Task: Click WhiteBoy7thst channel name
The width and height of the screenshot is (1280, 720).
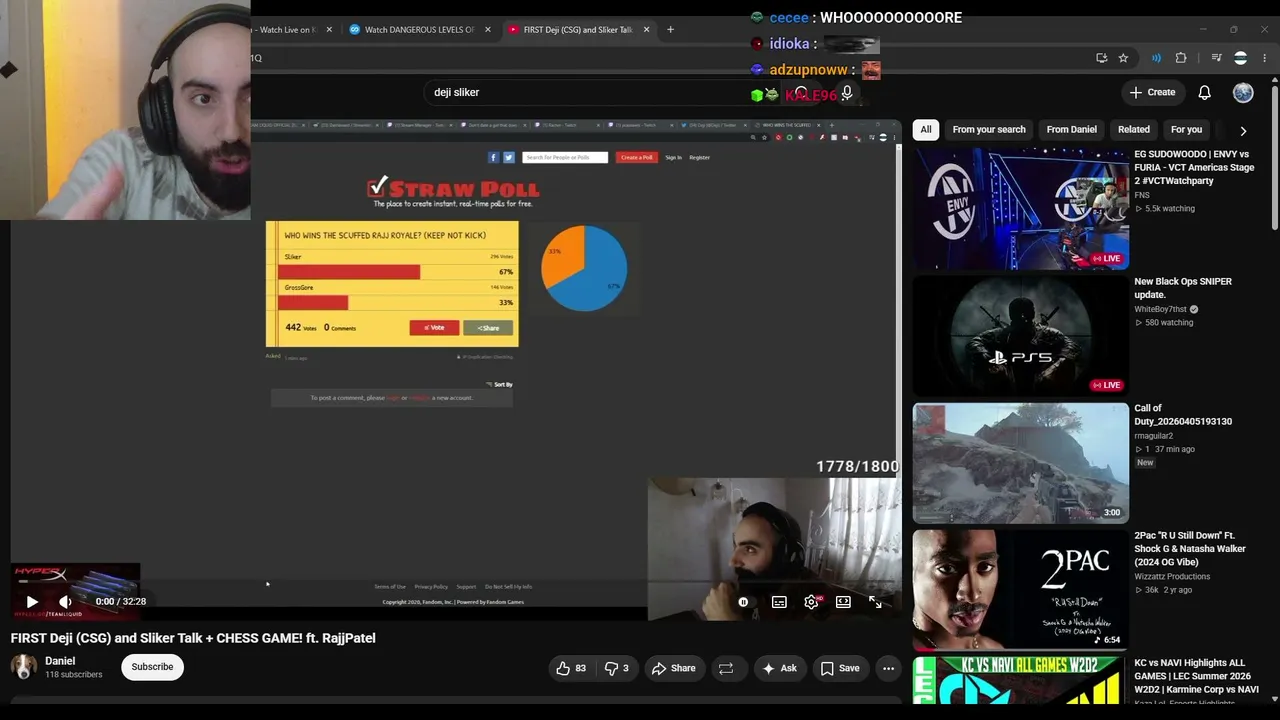Action: click(x=1160, y=309)
